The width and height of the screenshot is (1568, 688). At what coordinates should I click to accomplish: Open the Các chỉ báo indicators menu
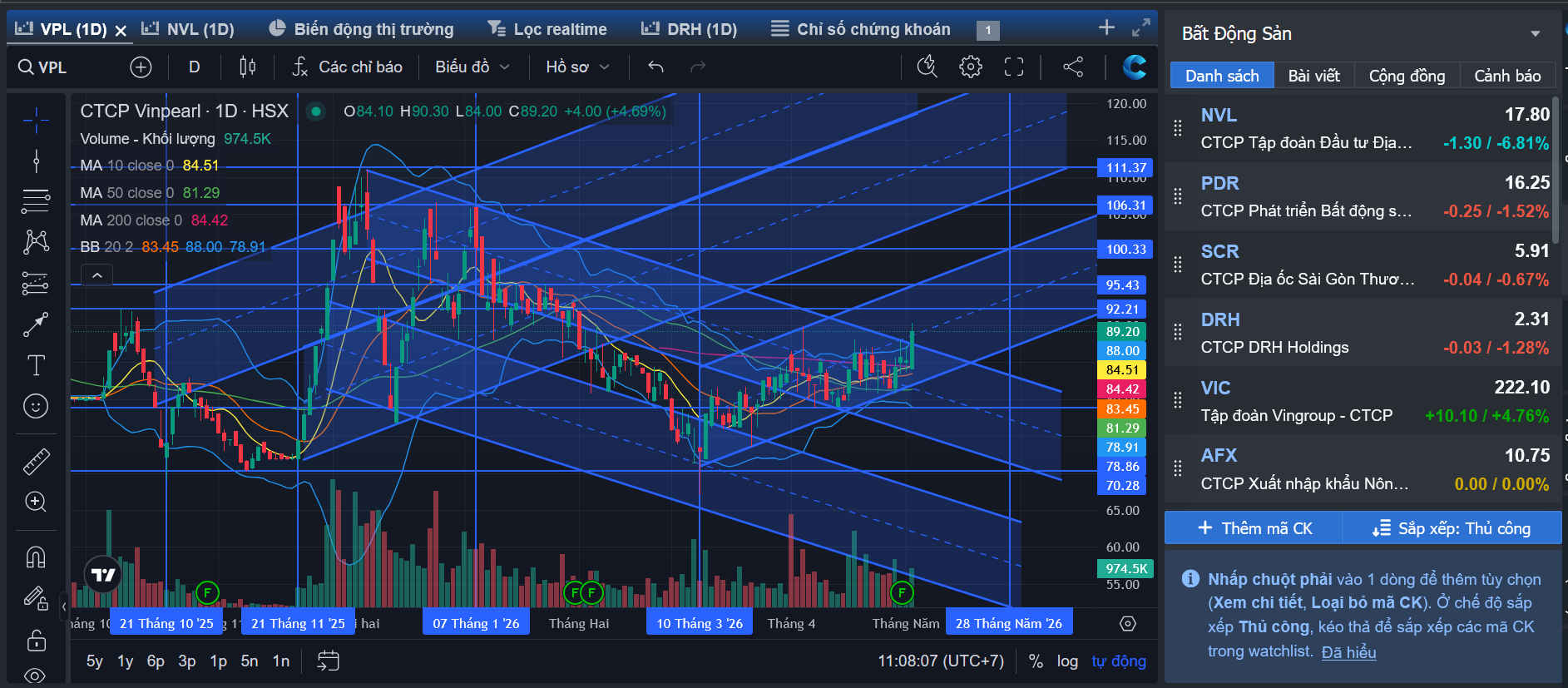tap(347, 67)
